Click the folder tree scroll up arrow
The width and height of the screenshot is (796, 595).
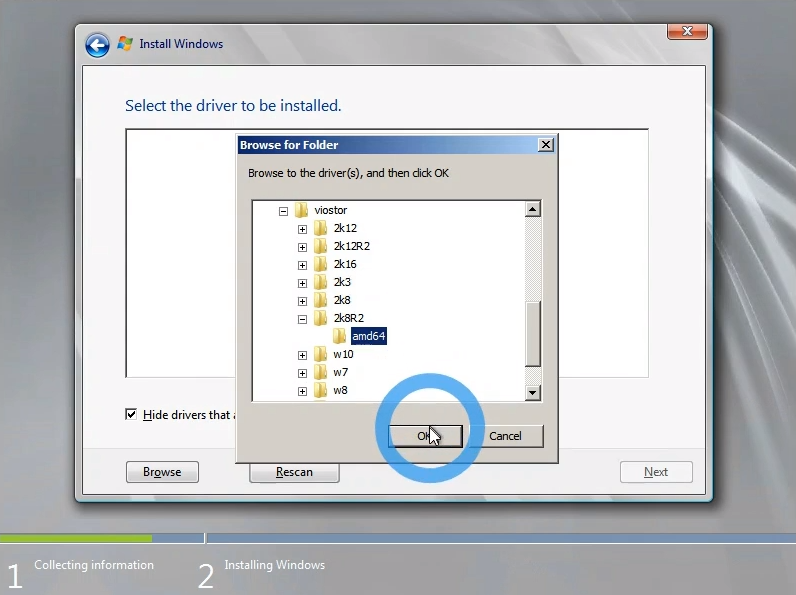tap(533, 209)
